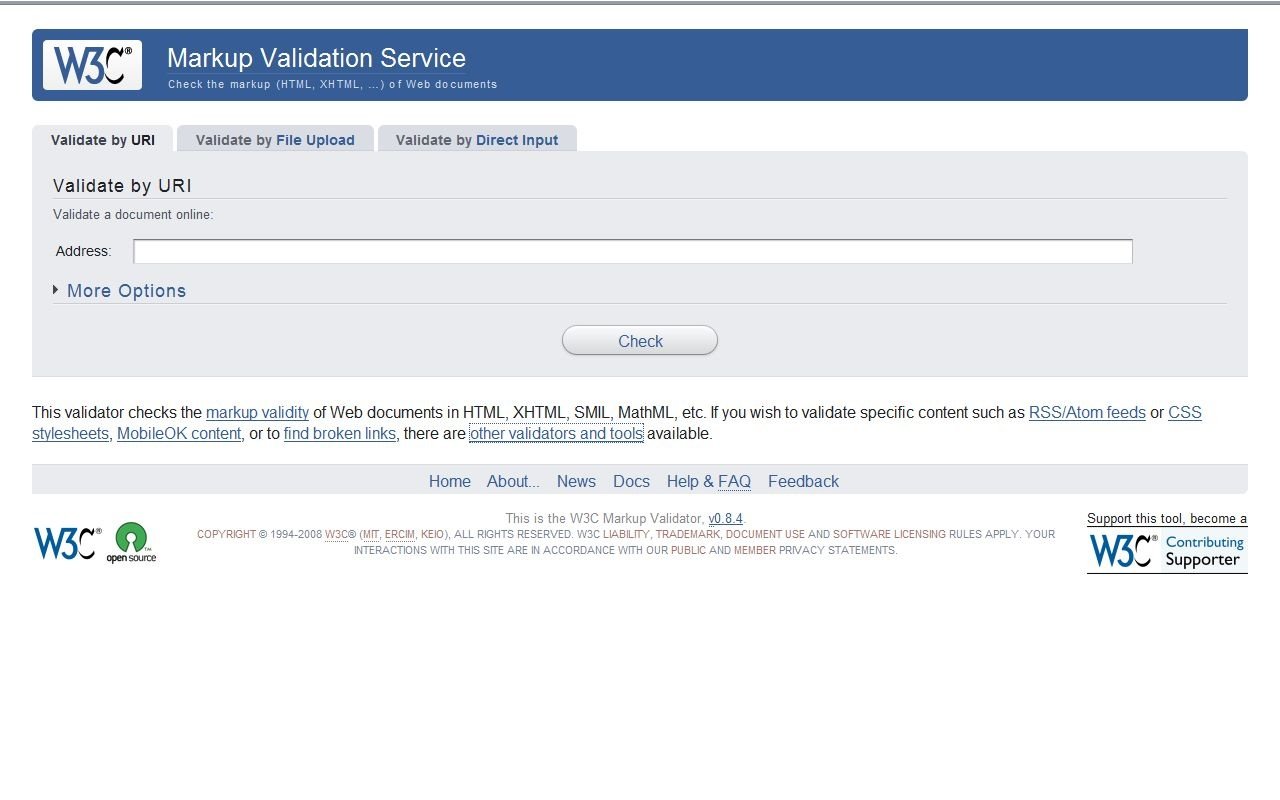Click the KEIO link in copyright notice
This screenshot has height=800, width=1280.
coord(432,534)
